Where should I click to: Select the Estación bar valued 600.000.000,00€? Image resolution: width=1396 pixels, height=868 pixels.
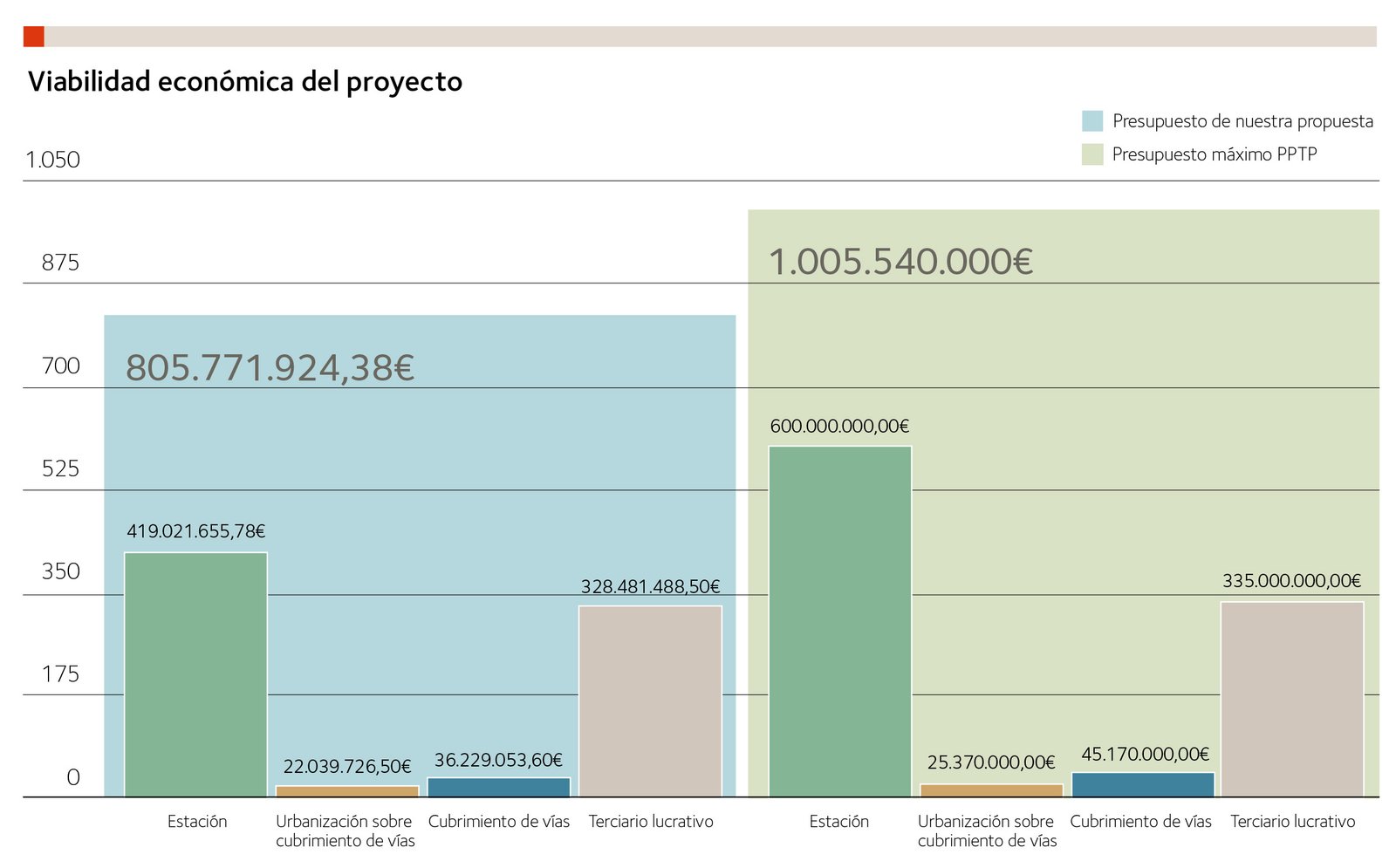839,621
